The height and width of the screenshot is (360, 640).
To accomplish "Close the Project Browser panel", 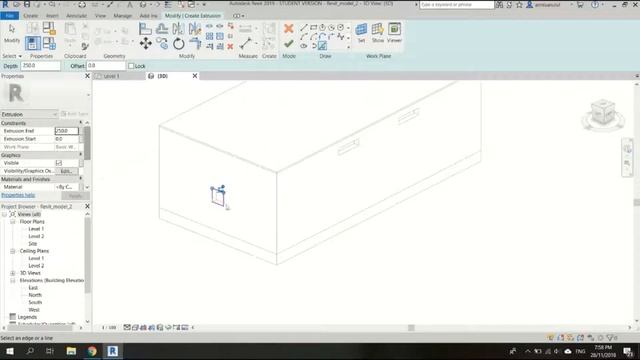I will pos(87,206).
